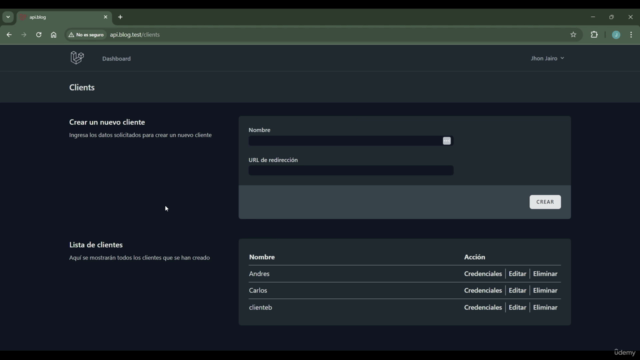Screen dimensions: 640x360
Task: Open a new browser tab with plus
Action: click(120, 17)
